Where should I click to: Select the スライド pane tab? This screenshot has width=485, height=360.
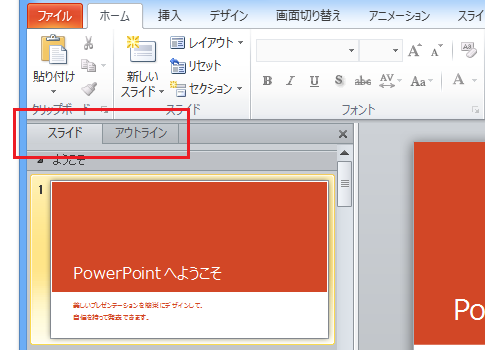[65, 133]
